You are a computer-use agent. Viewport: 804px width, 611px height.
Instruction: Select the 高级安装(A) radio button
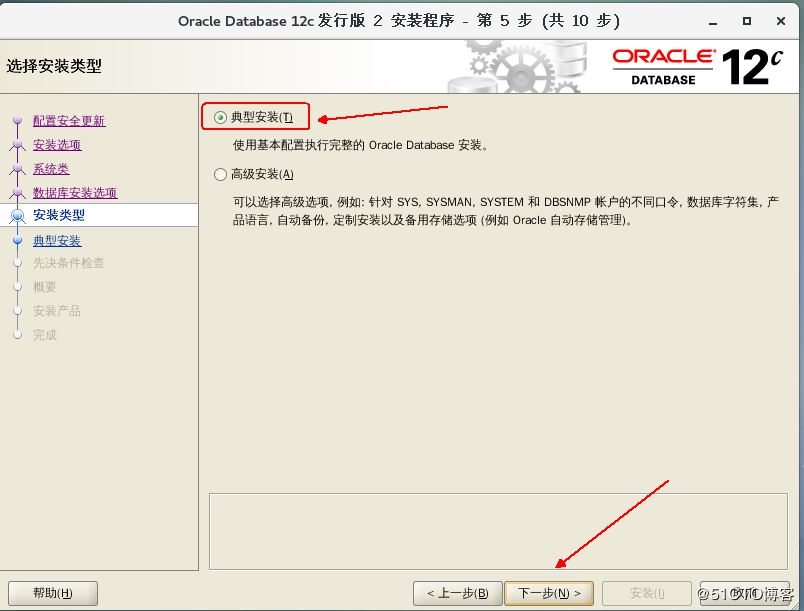[x=221, y=174]
